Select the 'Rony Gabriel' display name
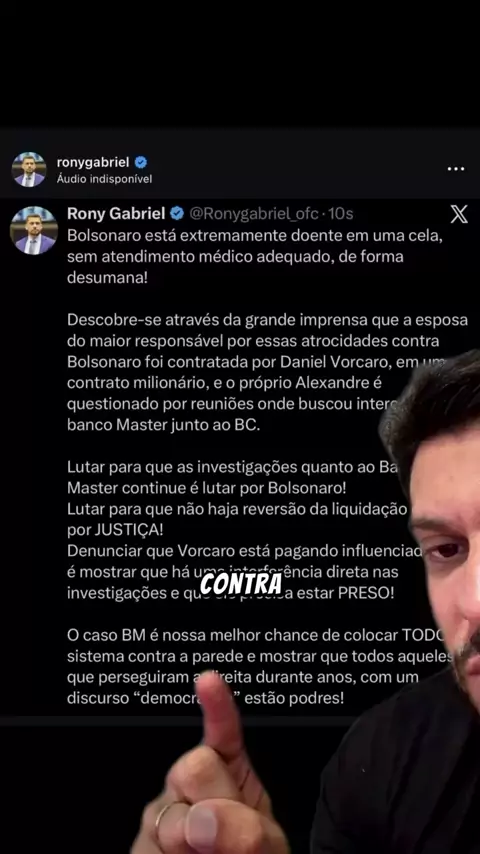Viewport: 480px width, 854px height. click(116, 214)
